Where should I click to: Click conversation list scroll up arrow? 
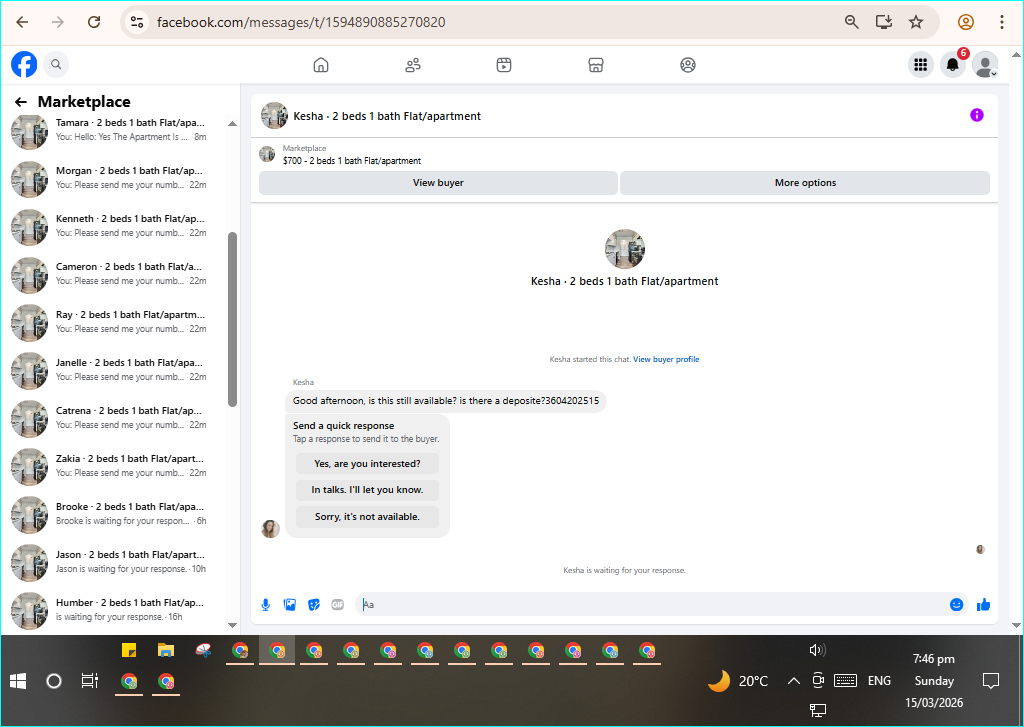(232, 123)
